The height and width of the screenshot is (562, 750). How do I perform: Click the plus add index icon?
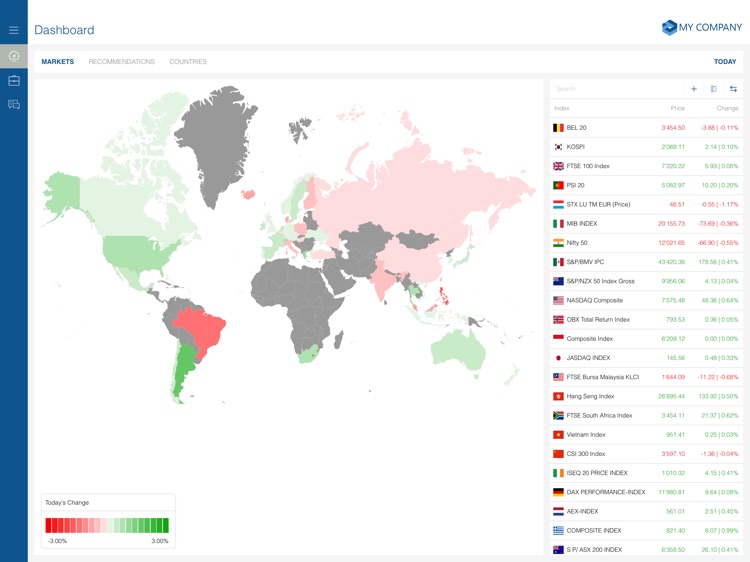point(694,88)
